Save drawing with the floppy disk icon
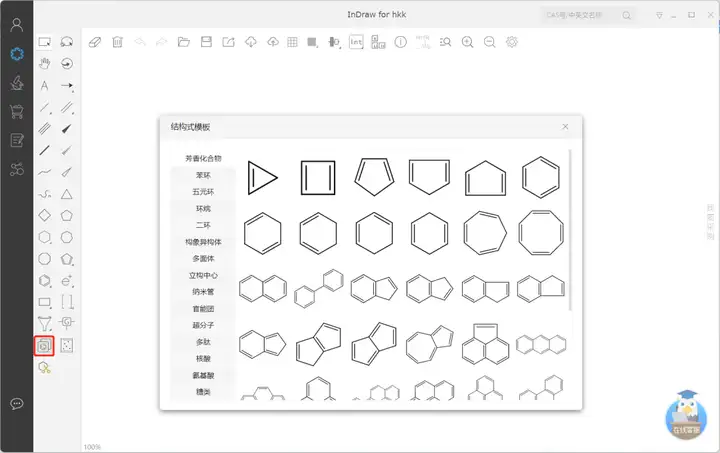 tap(206, 42)
